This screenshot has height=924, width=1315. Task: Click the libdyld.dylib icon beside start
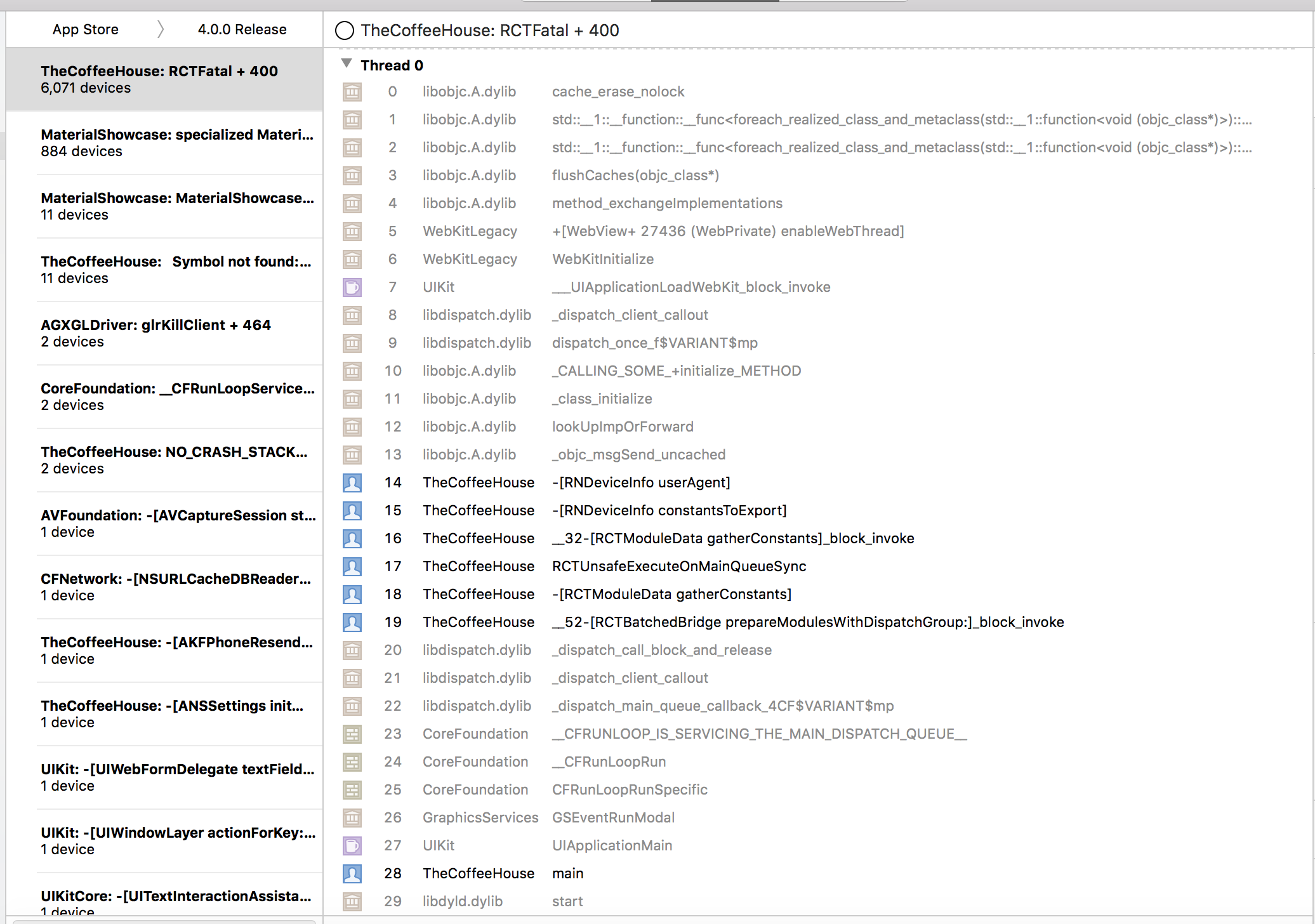[x=352, y=901]
